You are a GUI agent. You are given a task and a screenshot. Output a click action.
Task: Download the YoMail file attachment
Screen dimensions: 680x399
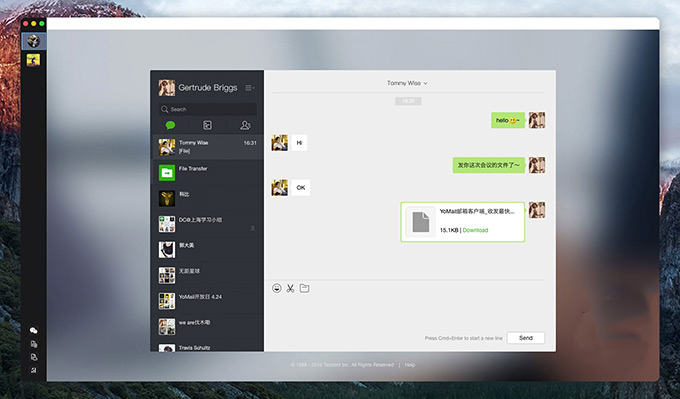(475, 230)
